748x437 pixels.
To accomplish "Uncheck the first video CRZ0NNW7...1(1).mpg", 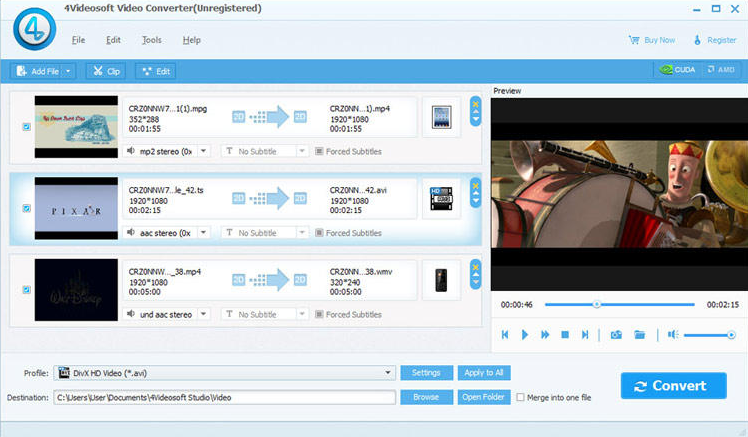I will point(25,127).
